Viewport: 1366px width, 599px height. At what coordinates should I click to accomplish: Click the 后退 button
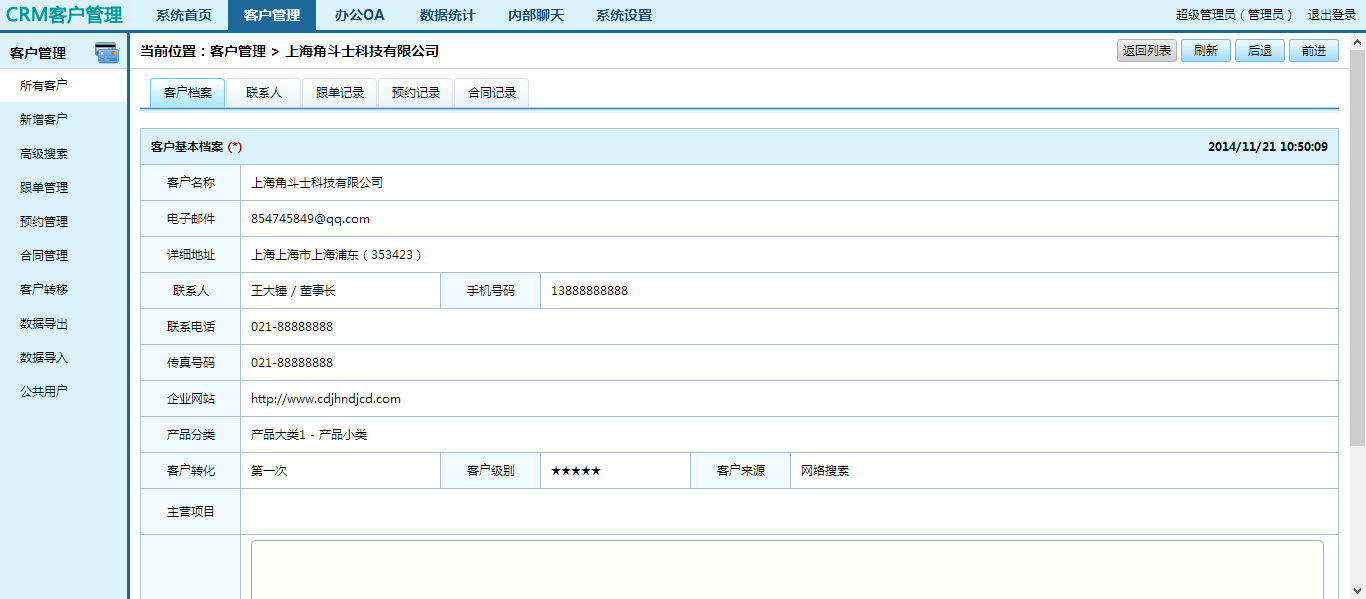[1260, 51]
